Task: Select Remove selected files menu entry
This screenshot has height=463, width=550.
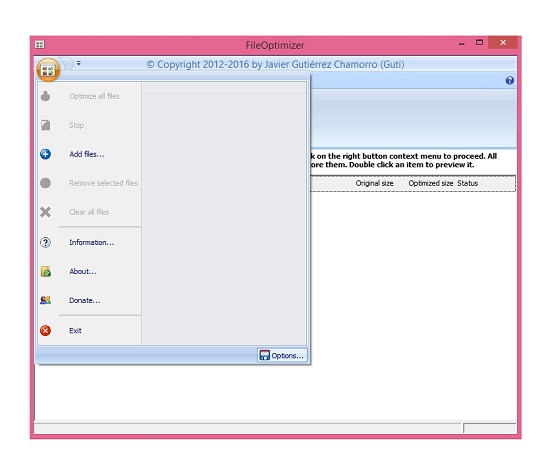Action: point(103,183)
